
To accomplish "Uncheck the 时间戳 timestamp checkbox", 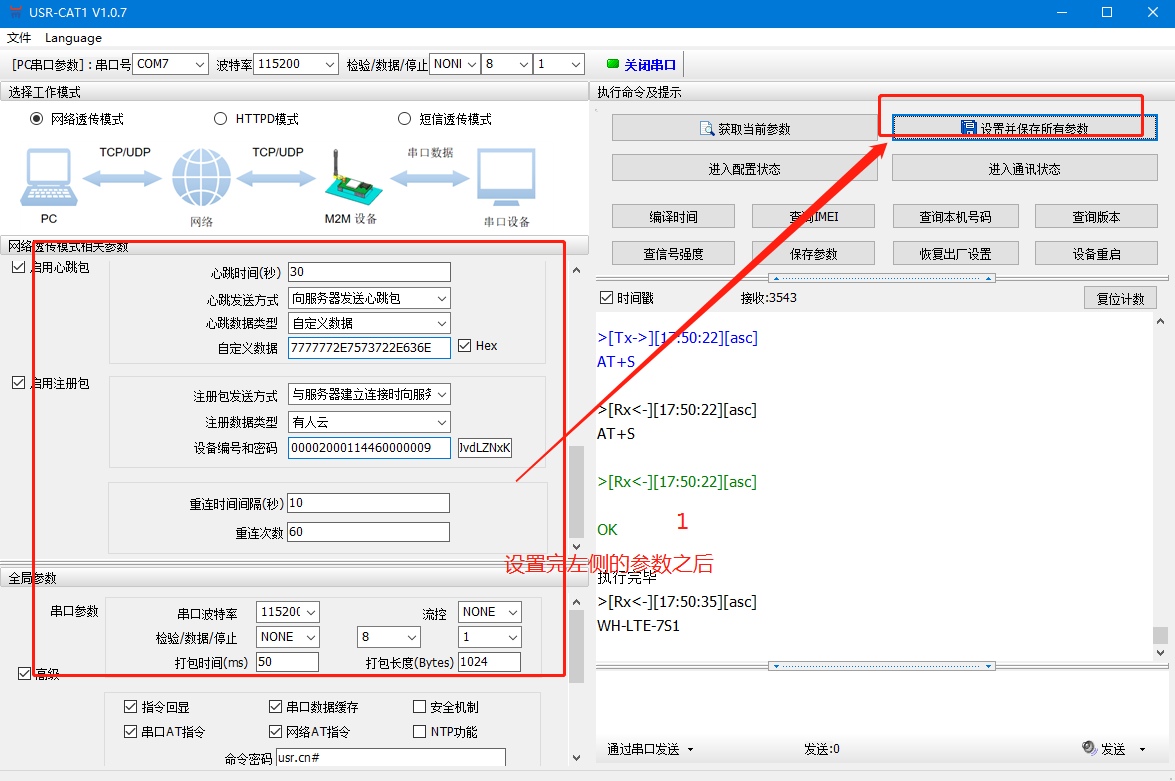I will click(x=606, y=298).
